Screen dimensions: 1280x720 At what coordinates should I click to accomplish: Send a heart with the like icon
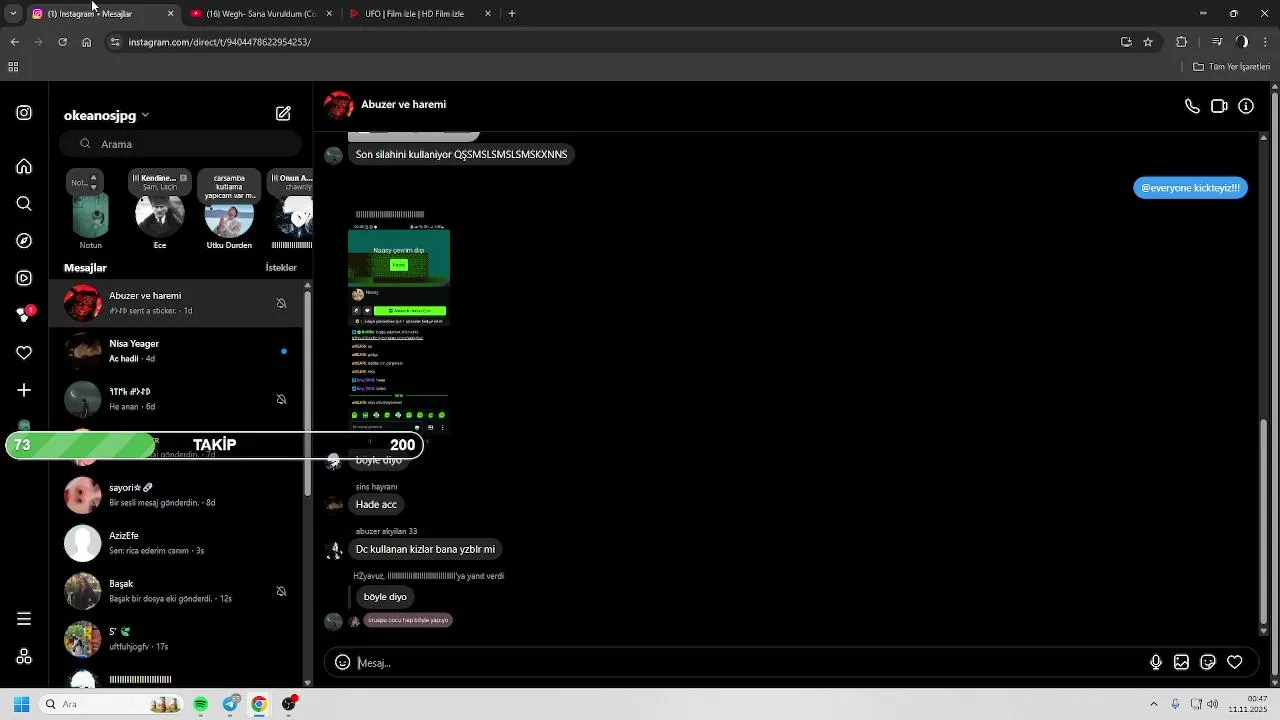point(1235,662)
